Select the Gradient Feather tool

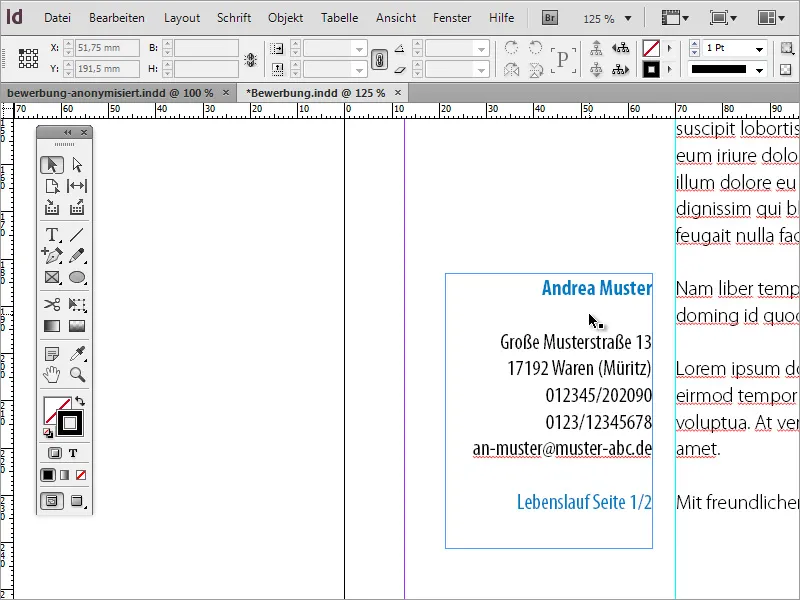pyautogui.click(x=77, y=326)
